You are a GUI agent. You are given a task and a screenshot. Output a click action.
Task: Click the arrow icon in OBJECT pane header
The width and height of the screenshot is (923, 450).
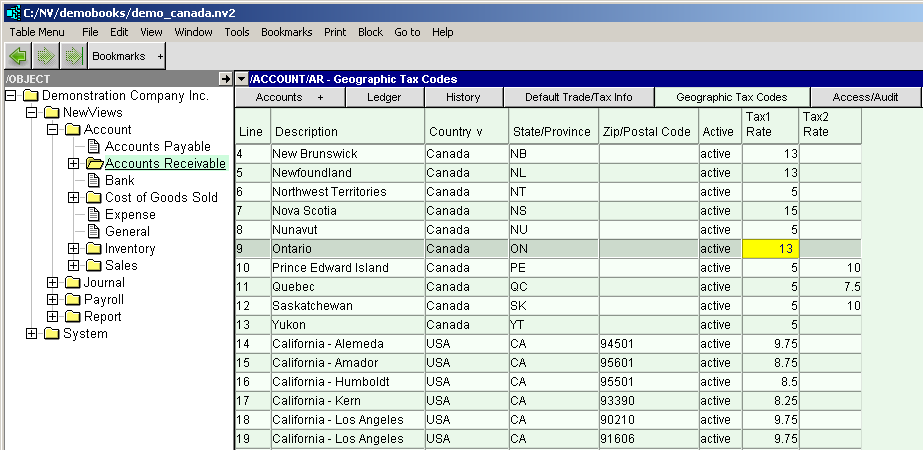pos(225,78)
